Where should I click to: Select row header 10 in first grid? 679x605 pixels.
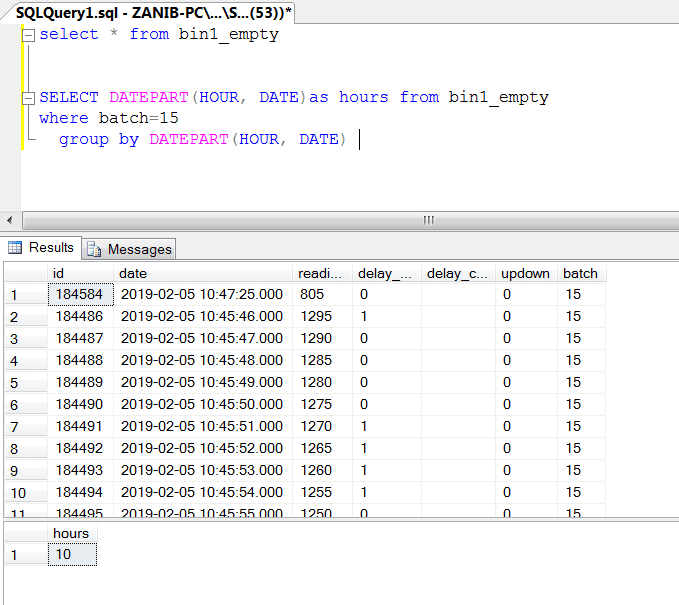(x=26, y=493)
